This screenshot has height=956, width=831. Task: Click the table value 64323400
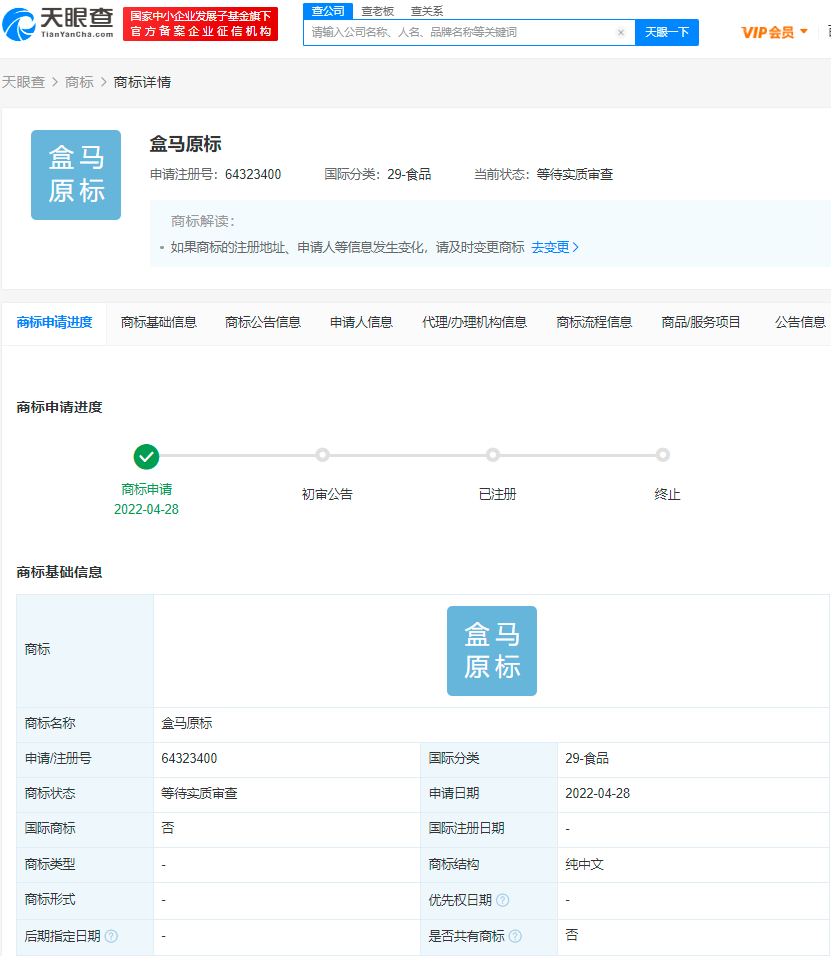(x=189, y=758)
